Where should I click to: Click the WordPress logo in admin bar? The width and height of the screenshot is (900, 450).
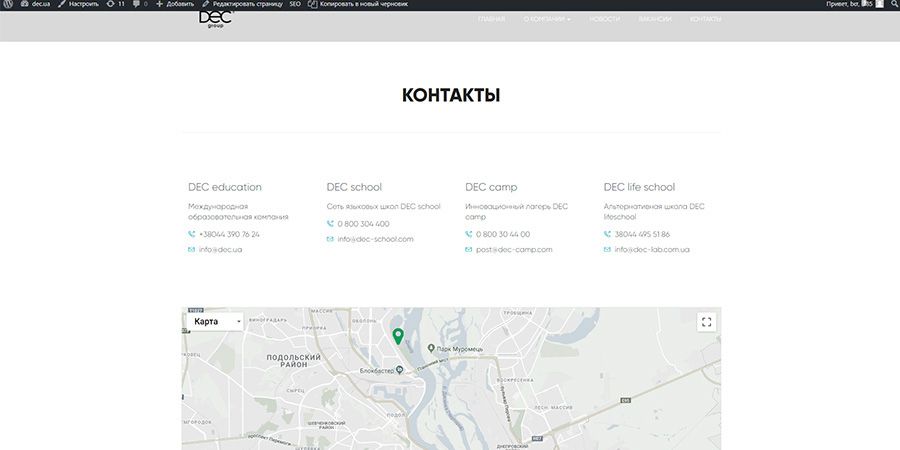click(x=8, y=5)
